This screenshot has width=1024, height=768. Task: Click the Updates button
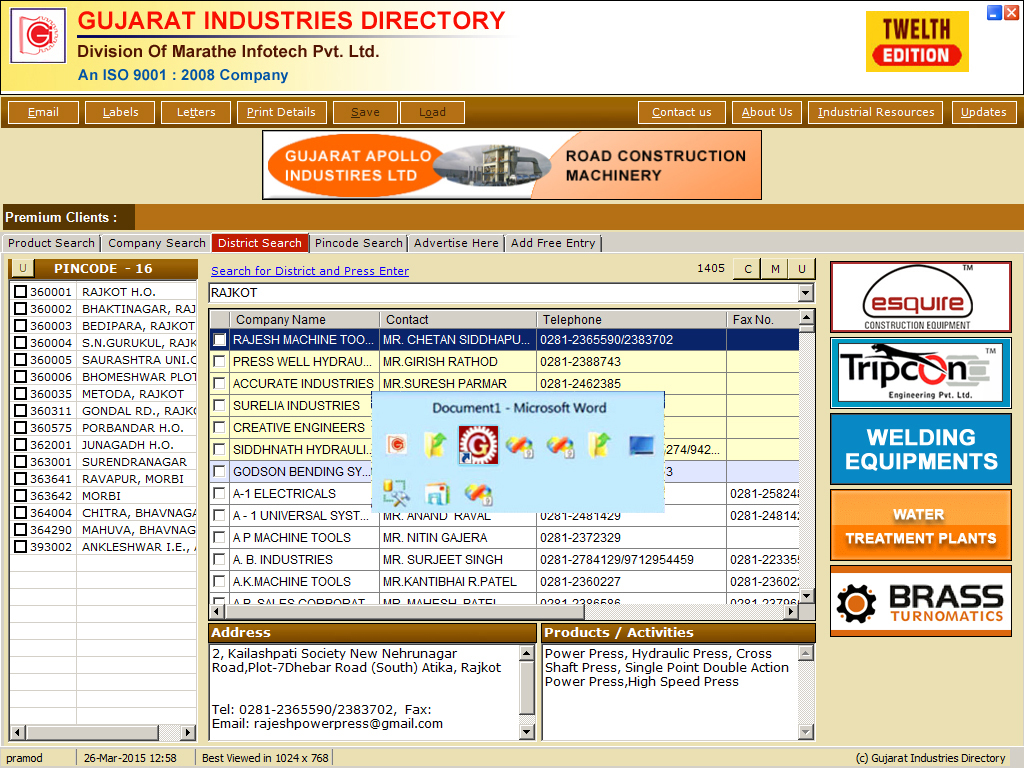coord(984,112)
